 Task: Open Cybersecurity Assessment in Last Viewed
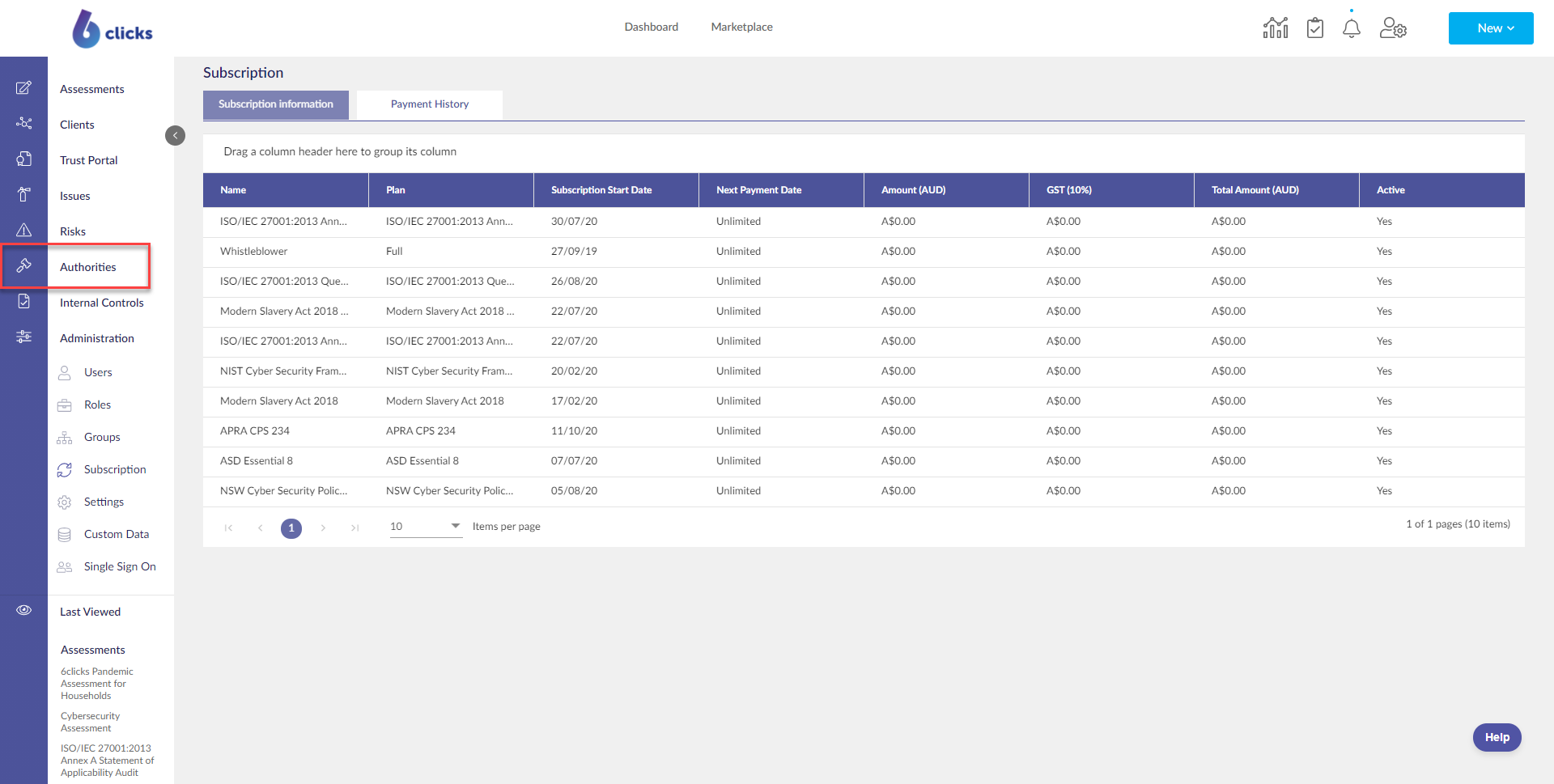(90, 722)
